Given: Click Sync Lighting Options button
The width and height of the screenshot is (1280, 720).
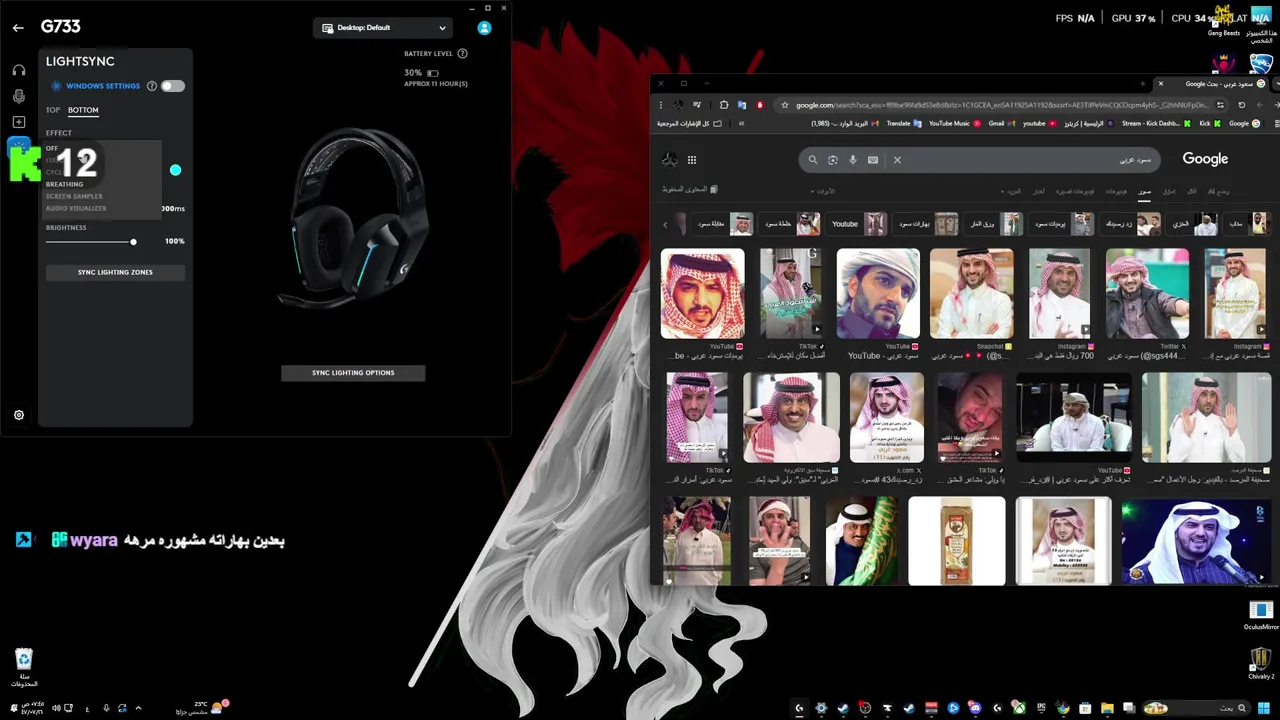Looking at the screenshot, I should coord(353,373).
